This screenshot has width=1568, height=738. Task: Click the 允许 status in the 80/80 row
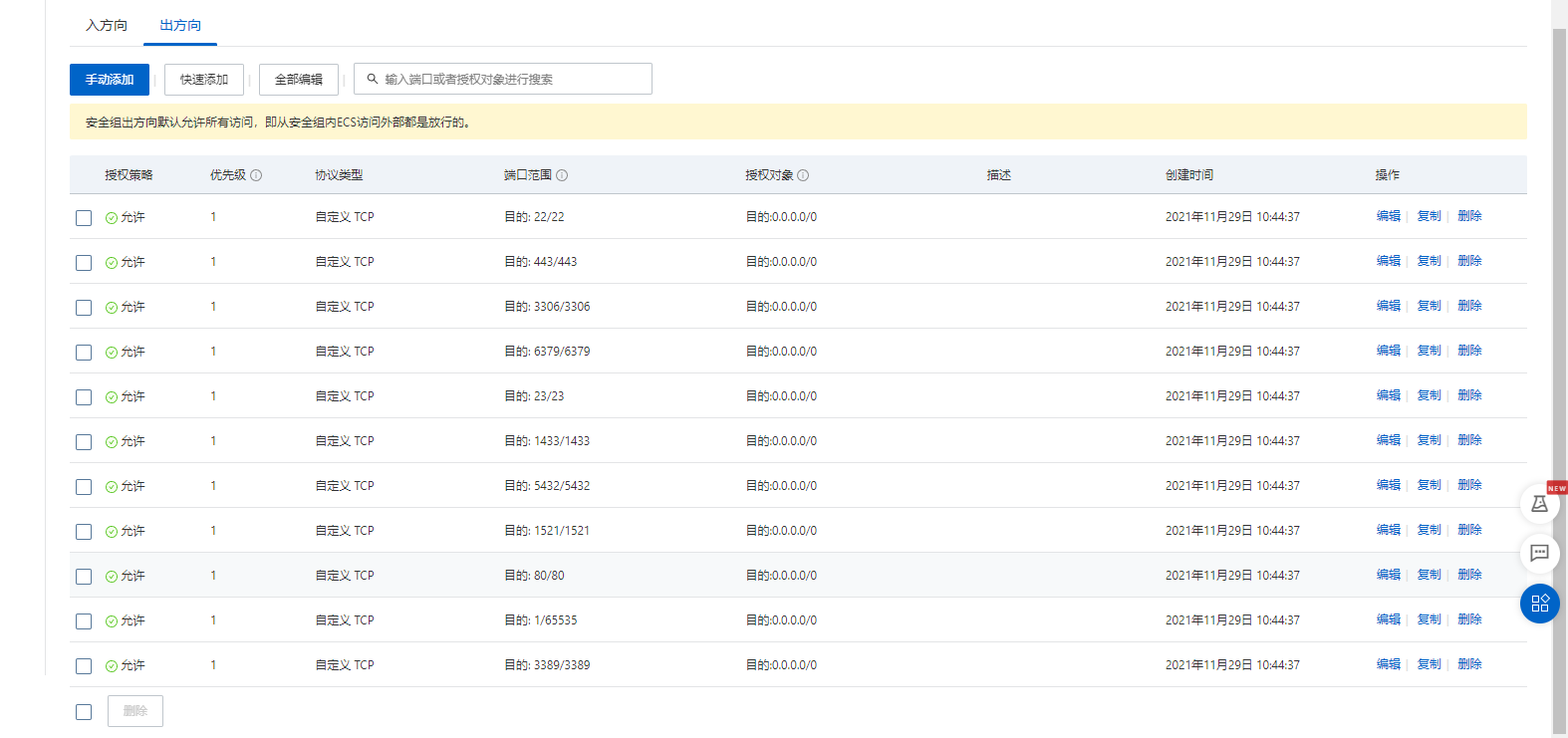click(x=126, y=576)
